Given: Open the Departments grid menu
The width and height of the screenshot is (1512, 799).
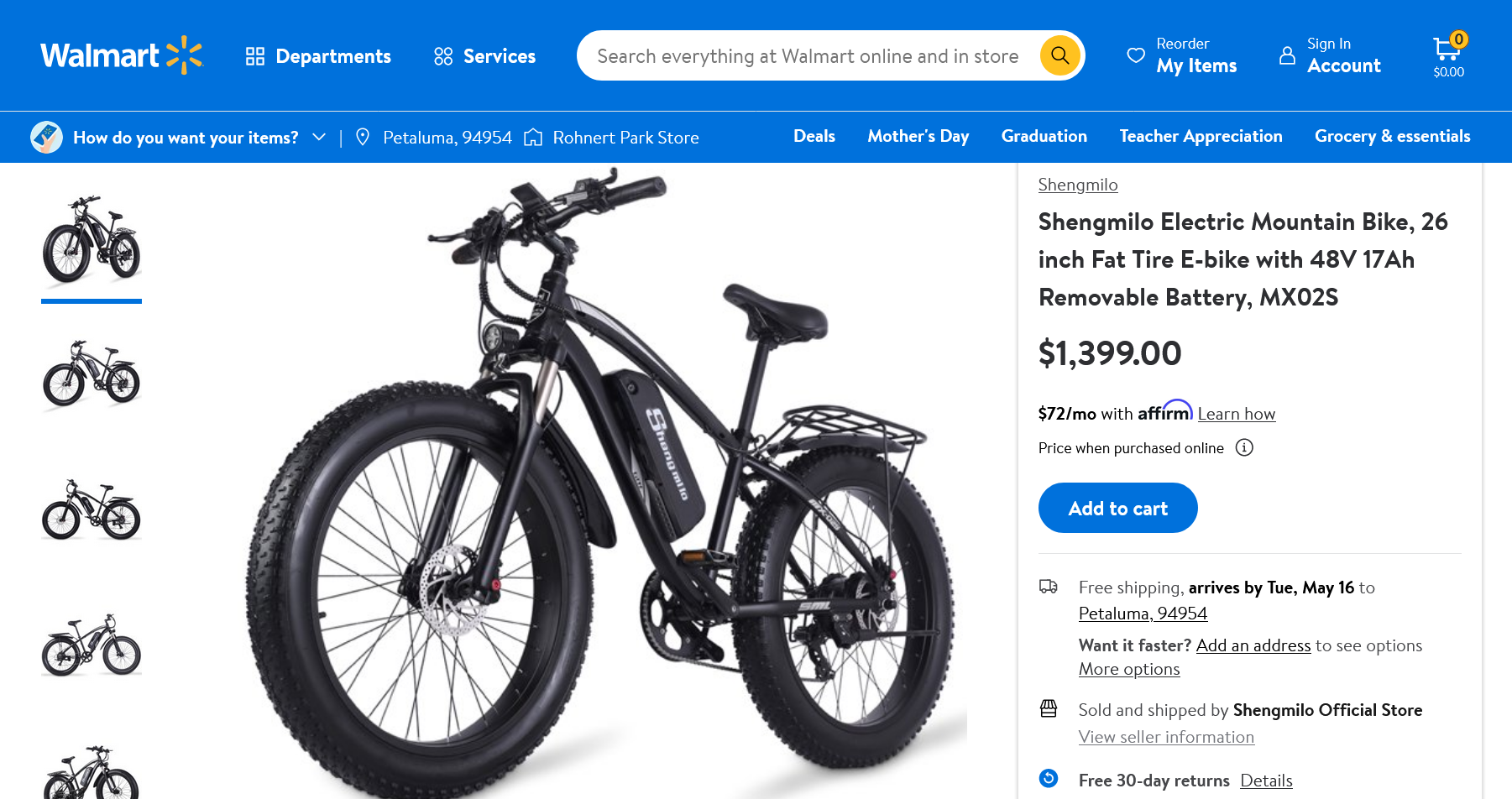Looking at the screenshot, I should pos(255,56).
